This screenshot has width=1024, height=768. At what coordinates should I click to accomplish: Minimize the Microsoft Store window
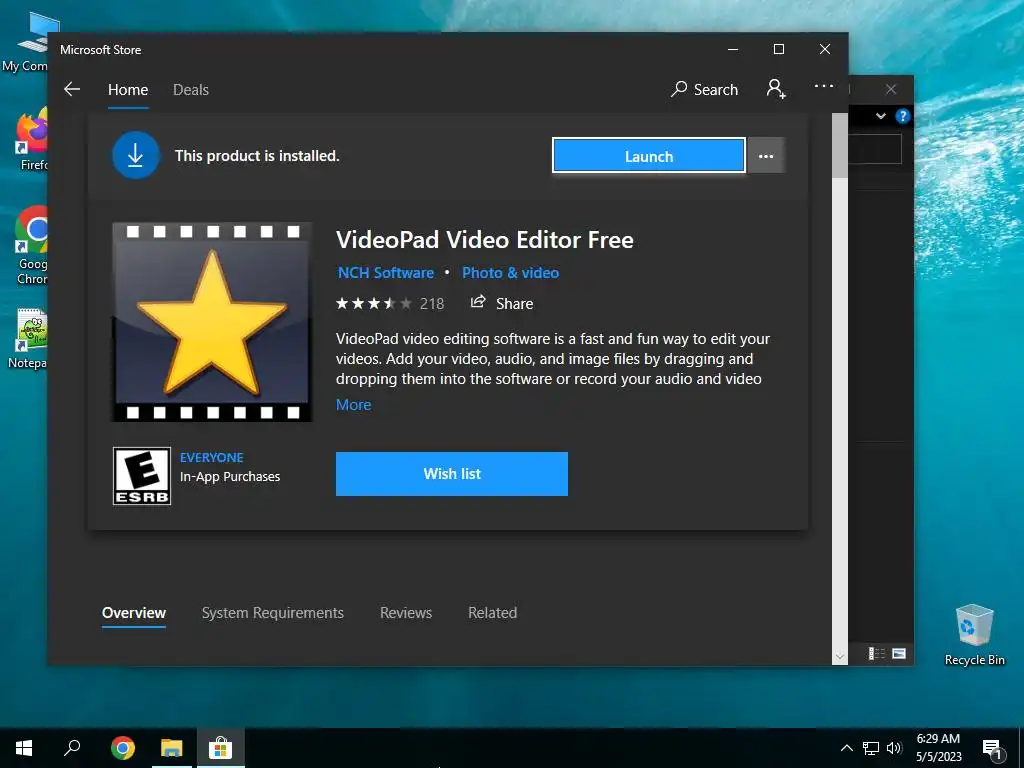(x=733, y=50)
